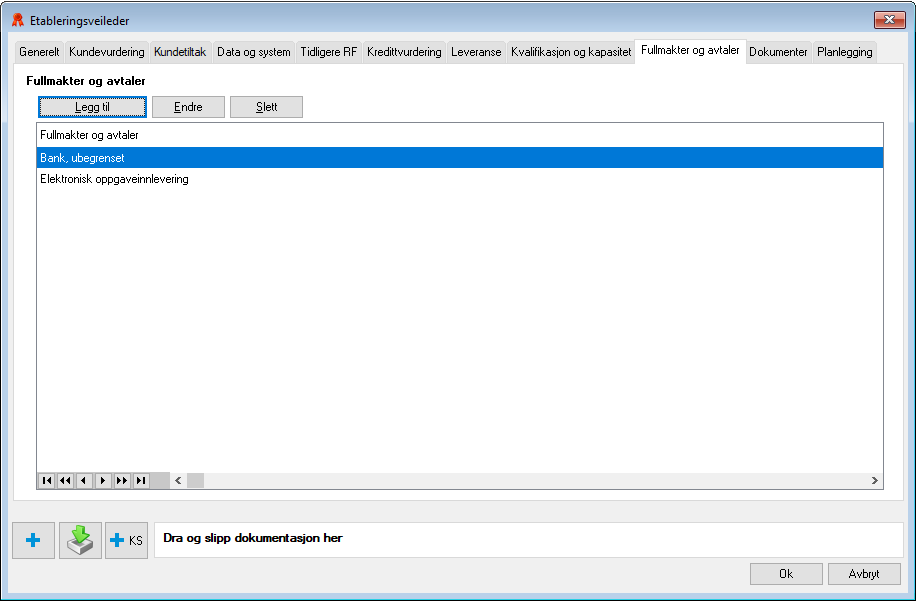Select Fullmakter og avtaler tab
The width and height of the screenshot is (917, 601).
click(690, 50)
